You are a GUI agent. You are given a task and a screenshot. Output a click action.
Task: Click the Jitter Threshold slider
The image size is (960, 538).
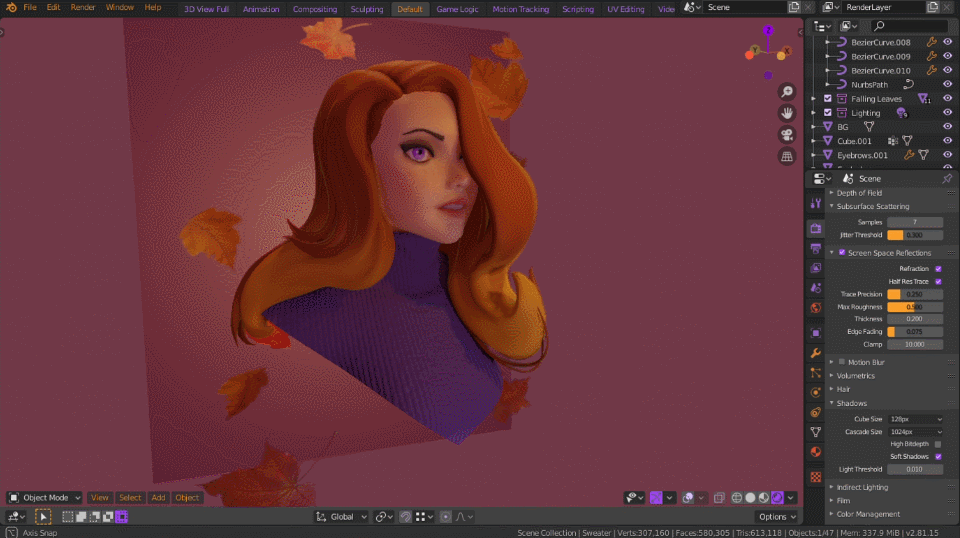click(915, 235)
